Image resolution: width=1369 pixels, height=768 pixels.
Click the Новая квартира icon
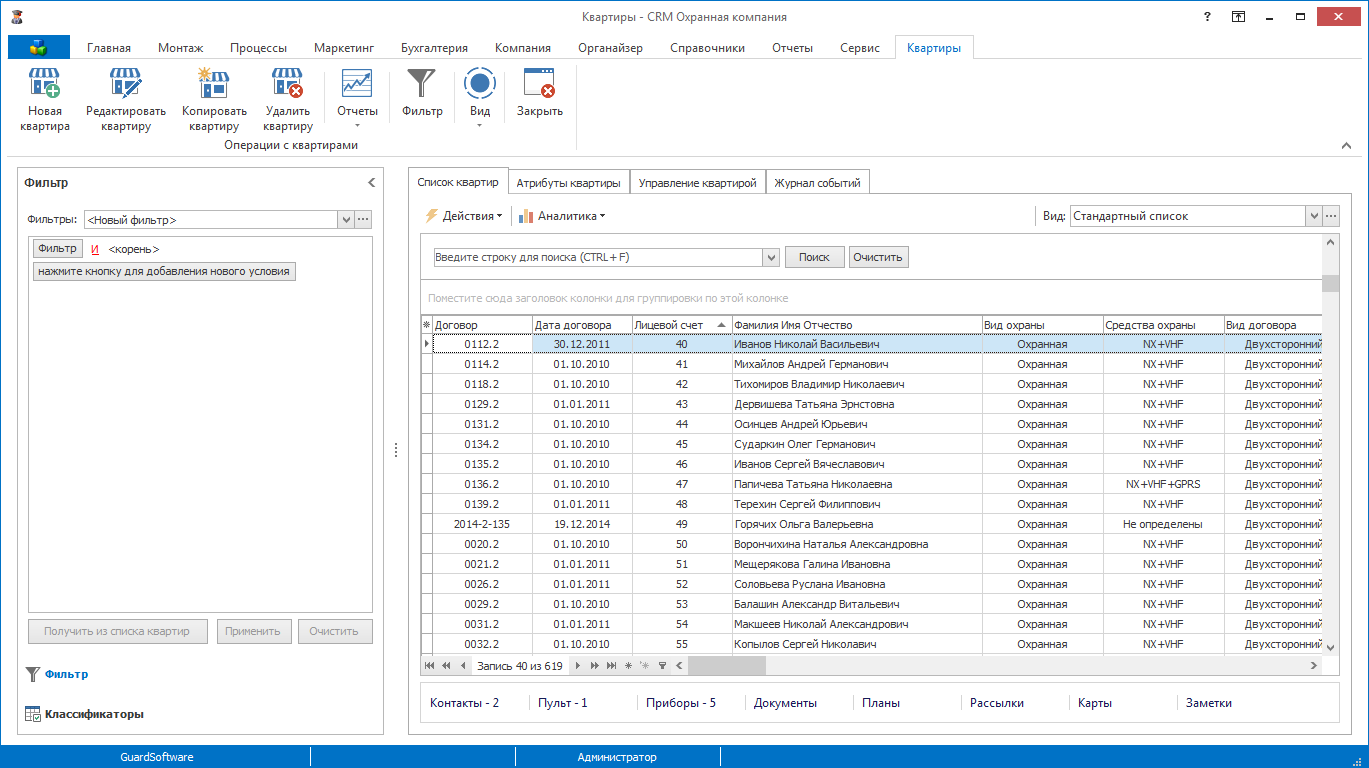click(44, 83)
